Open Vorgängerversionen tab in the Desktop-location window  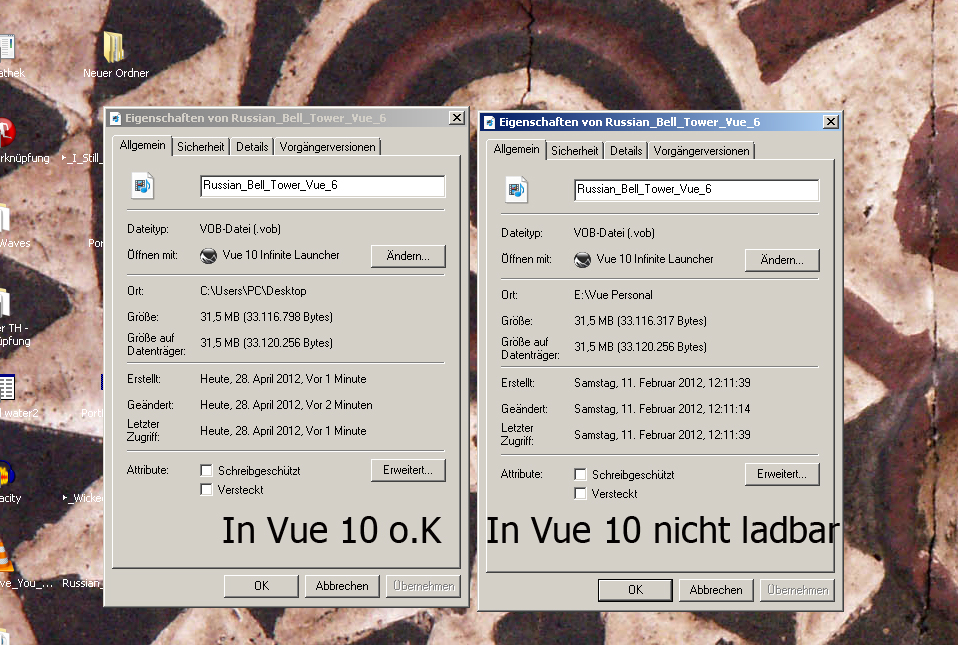click(x=327, y=147)
